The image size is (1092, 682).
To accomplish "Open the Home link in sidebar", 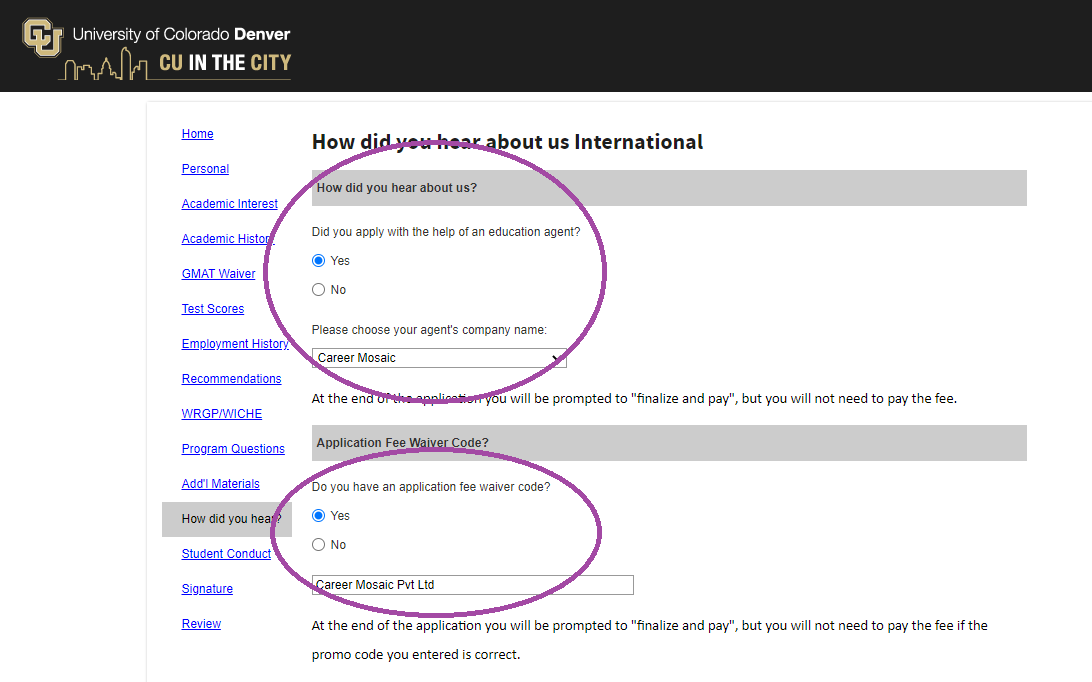I will click(197, 134).
